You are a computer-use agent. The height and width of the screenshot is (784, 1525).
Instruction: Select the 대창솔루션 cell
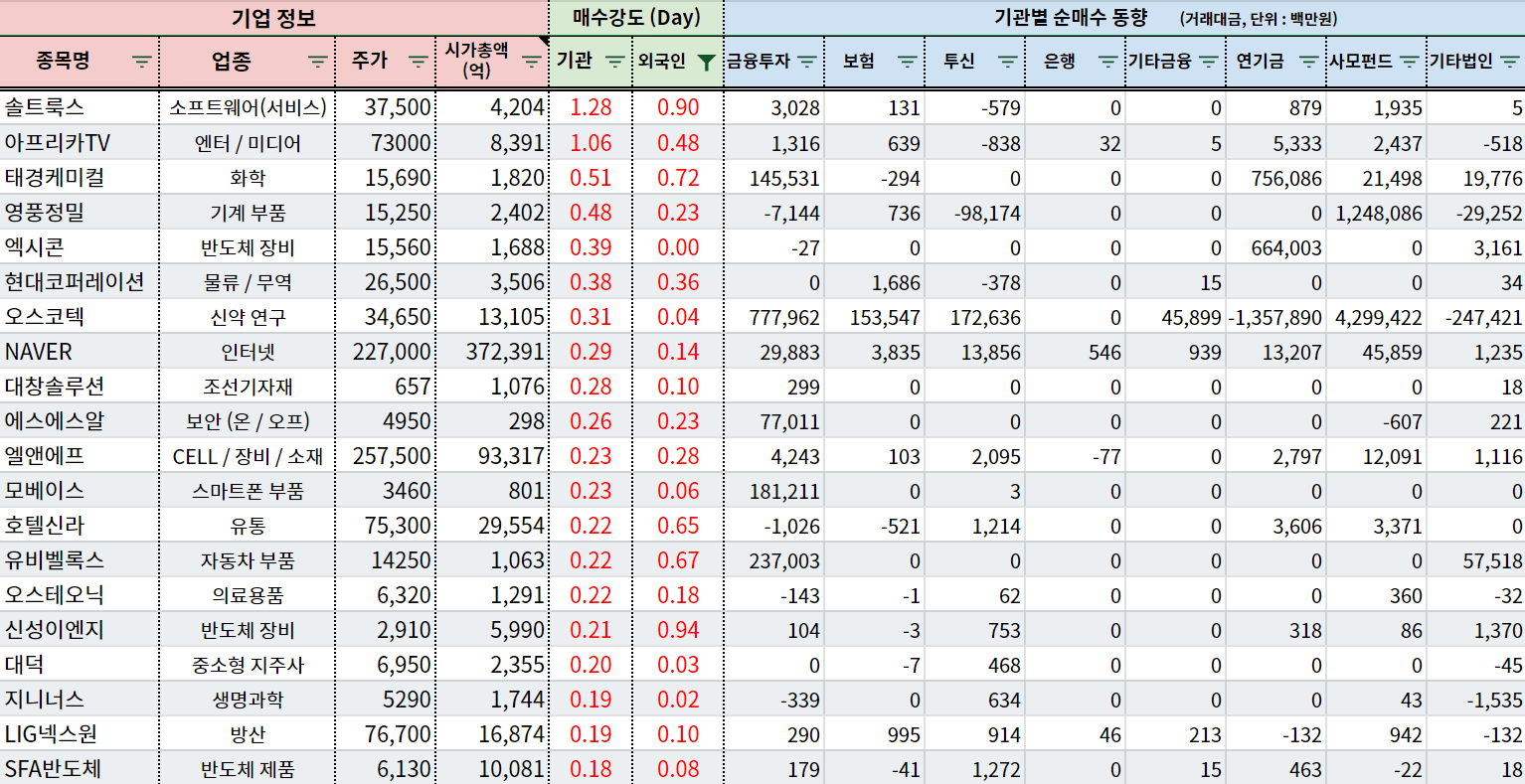pyautogui.click(x=80, y=386)
